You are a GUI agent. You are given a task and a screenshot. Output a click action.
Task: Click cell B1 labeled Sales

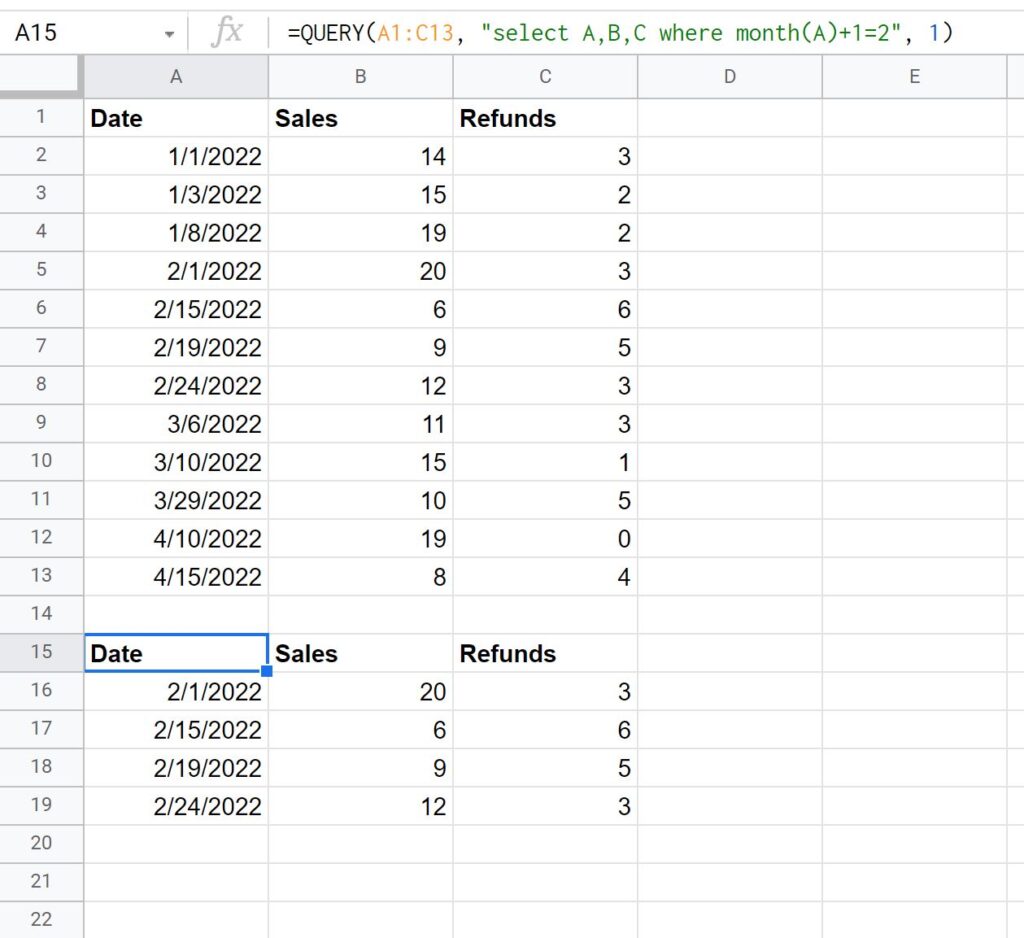pos(360,118)
